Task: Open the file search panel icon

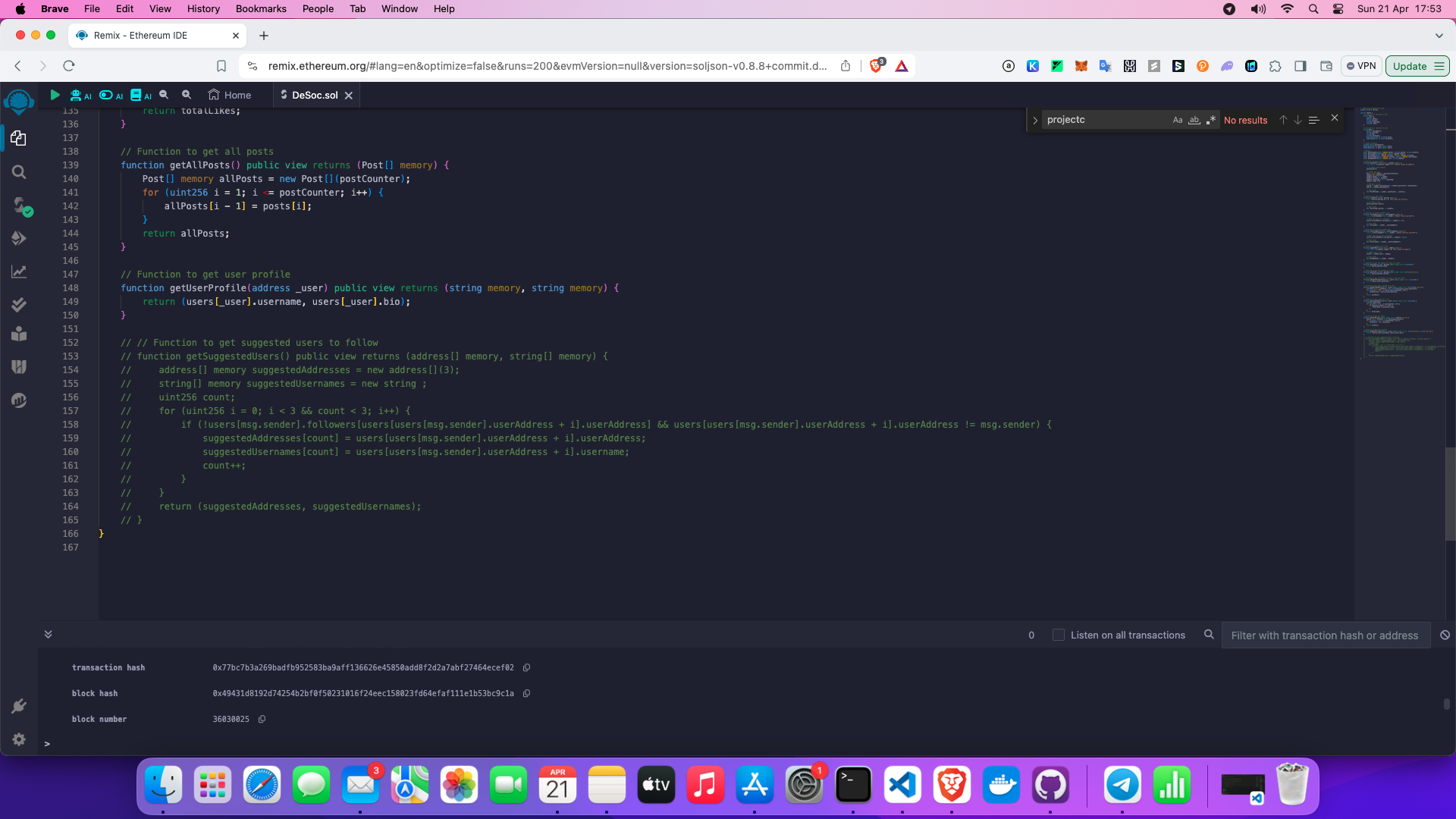Action: (x=18, y=172)
